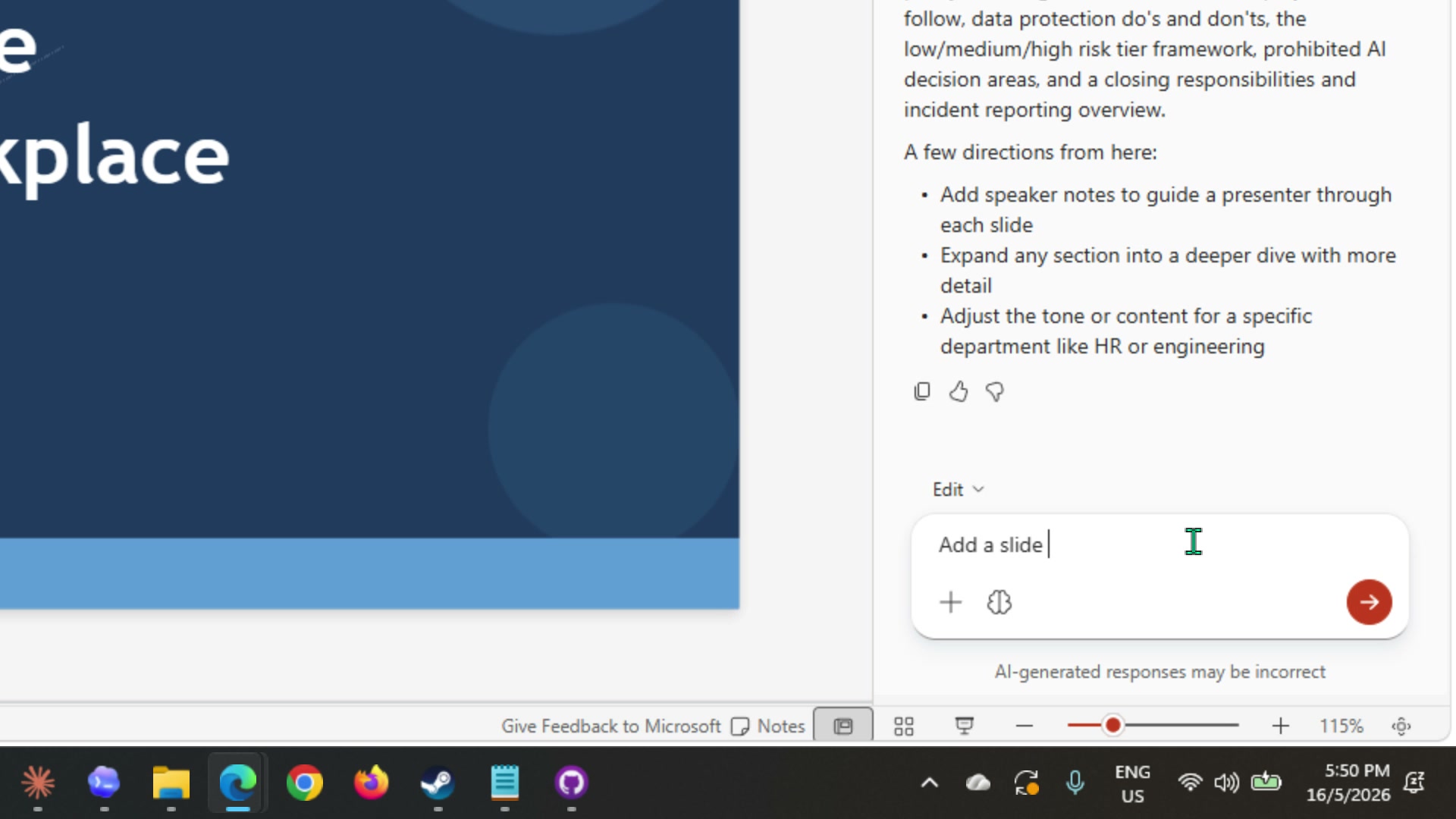Open the volume control

[x=1226, y=782]
